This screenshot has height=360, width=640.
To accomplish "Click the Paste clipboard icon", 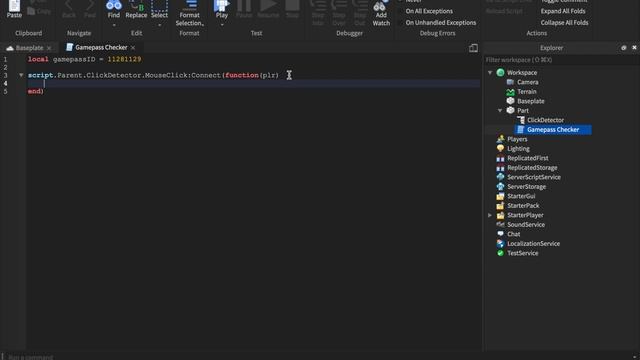I will 14,6.
